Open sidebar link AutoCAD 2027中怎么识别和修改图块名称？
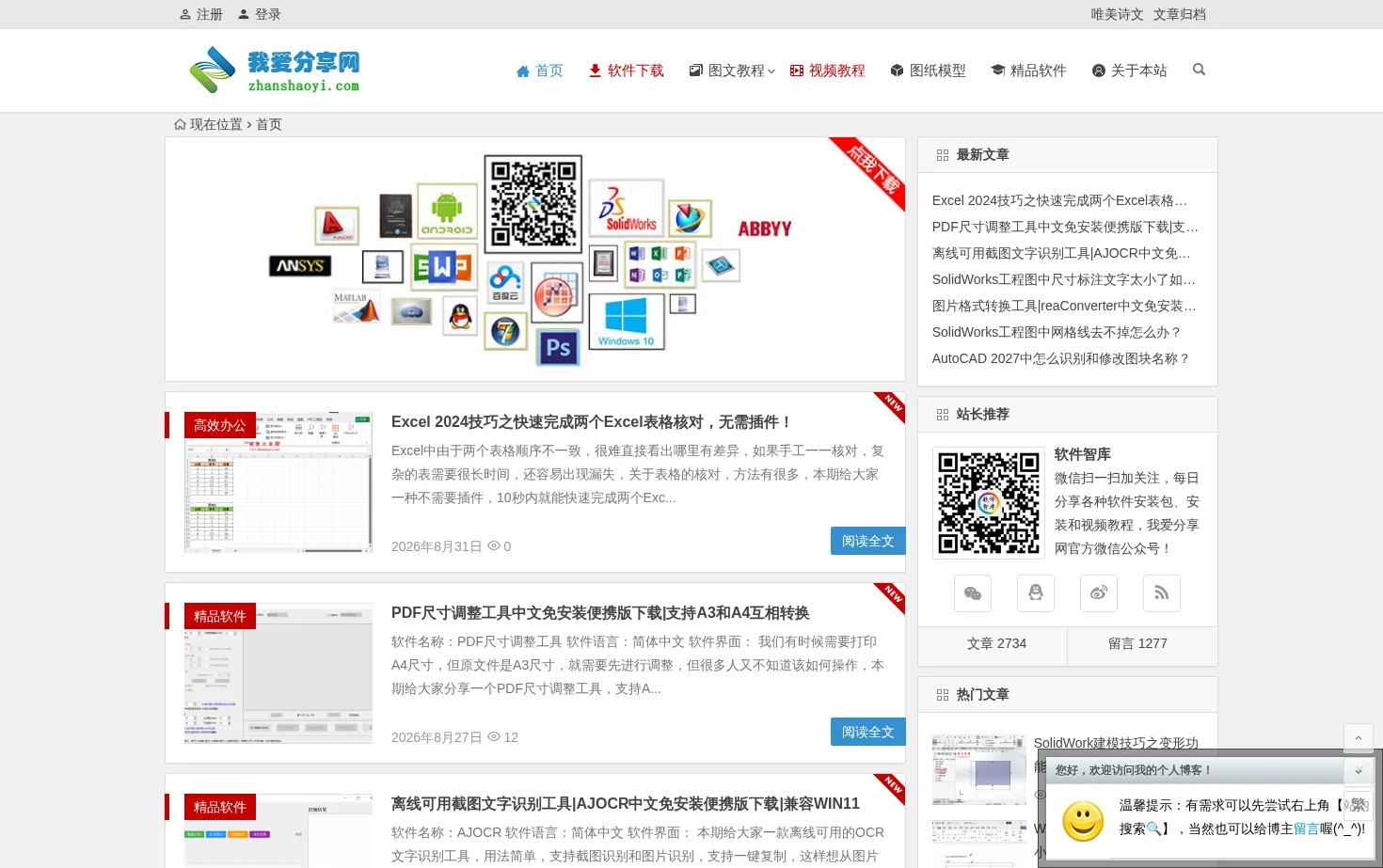Image resolution: width=1383 pixels, height=868 pixels. [x=1061, y=358]
